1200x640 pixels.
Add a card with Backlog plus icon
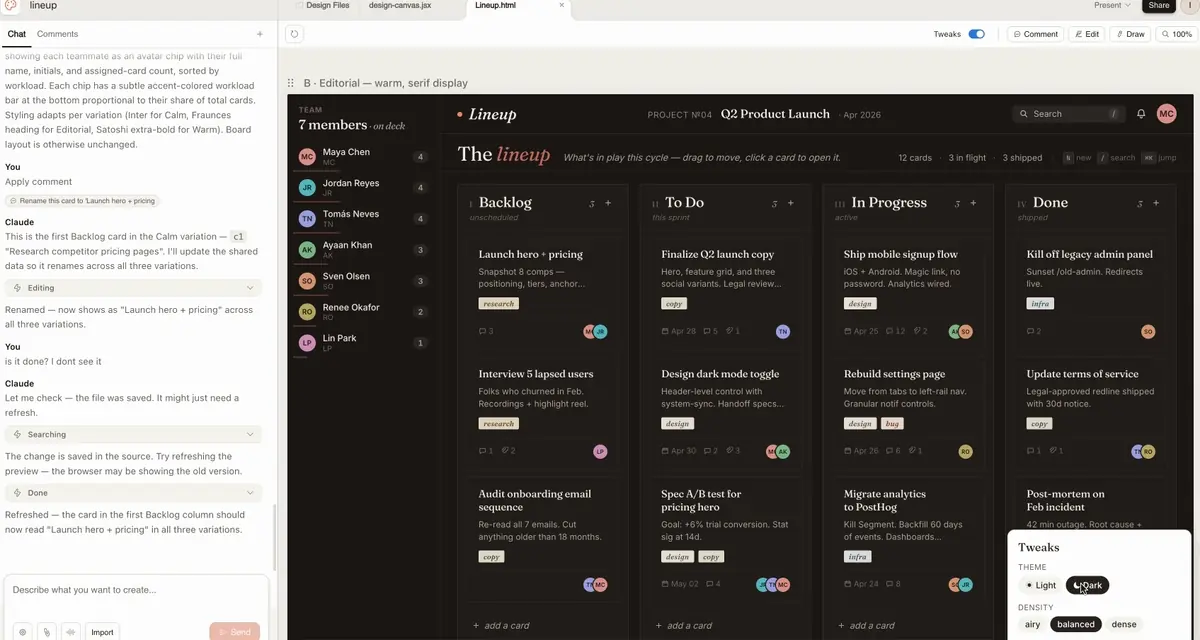coord(608,203)
